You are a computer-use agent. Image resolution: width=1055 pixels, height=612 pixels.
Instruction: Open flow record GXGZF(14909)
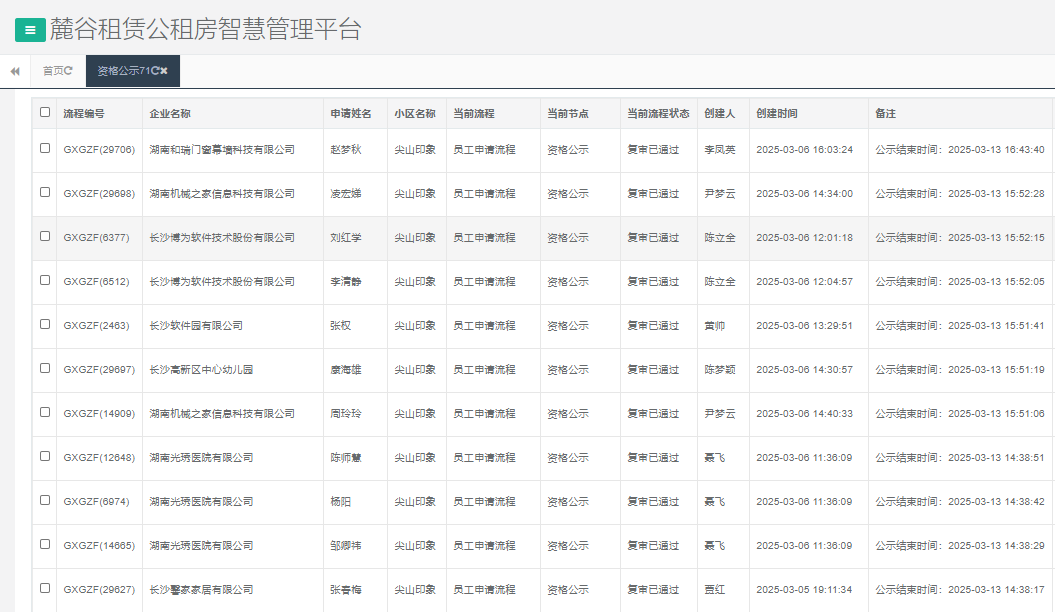coord(98,413)
